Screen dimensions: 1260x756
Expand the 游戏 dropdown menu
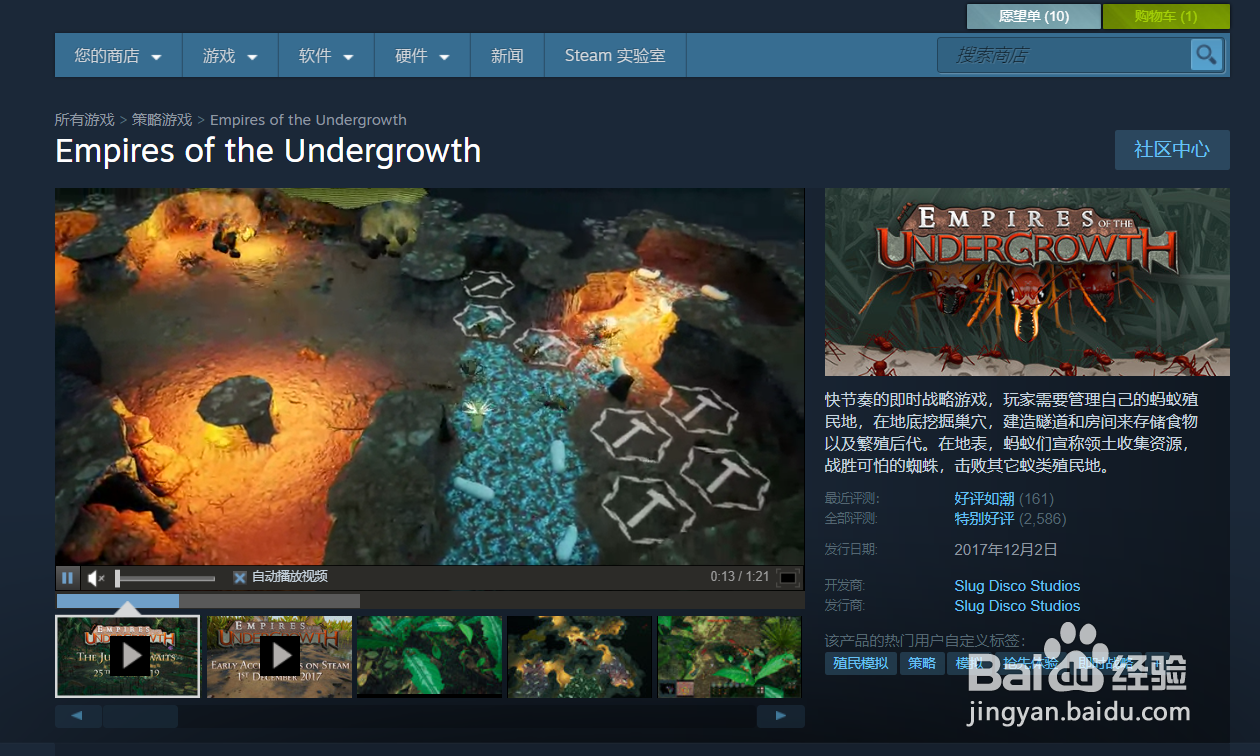(230, 56)
